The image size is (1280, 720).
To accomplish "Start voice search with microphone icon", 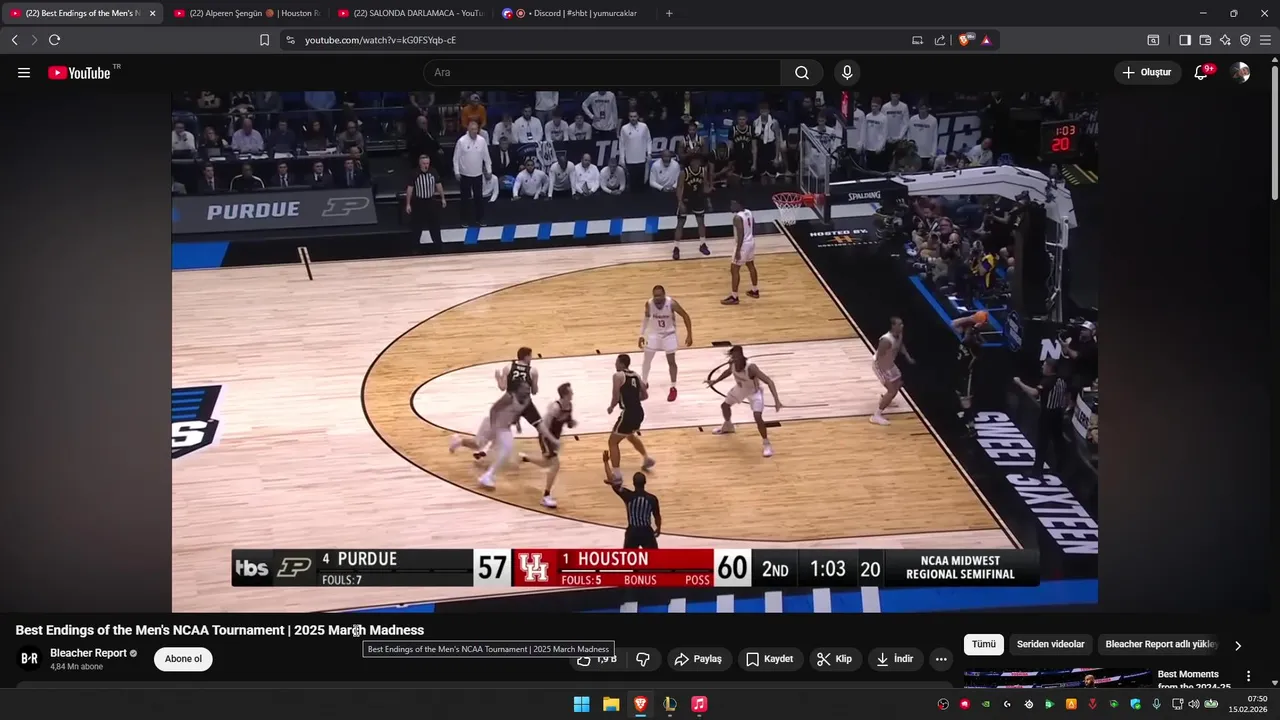I will [847, 73].
